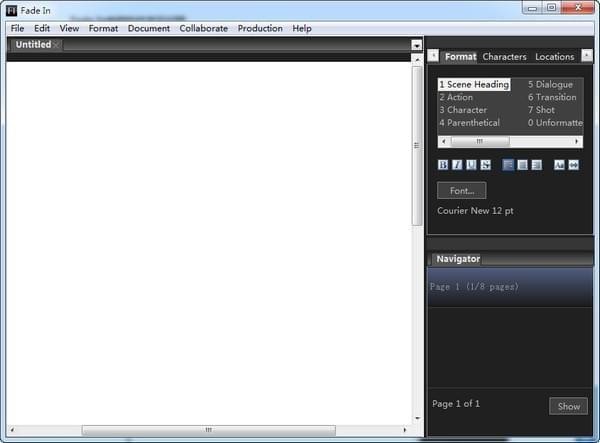This screenshot has width=600, height=443.
Task: Click the all caps Aa icon
Action: point(559,164)
